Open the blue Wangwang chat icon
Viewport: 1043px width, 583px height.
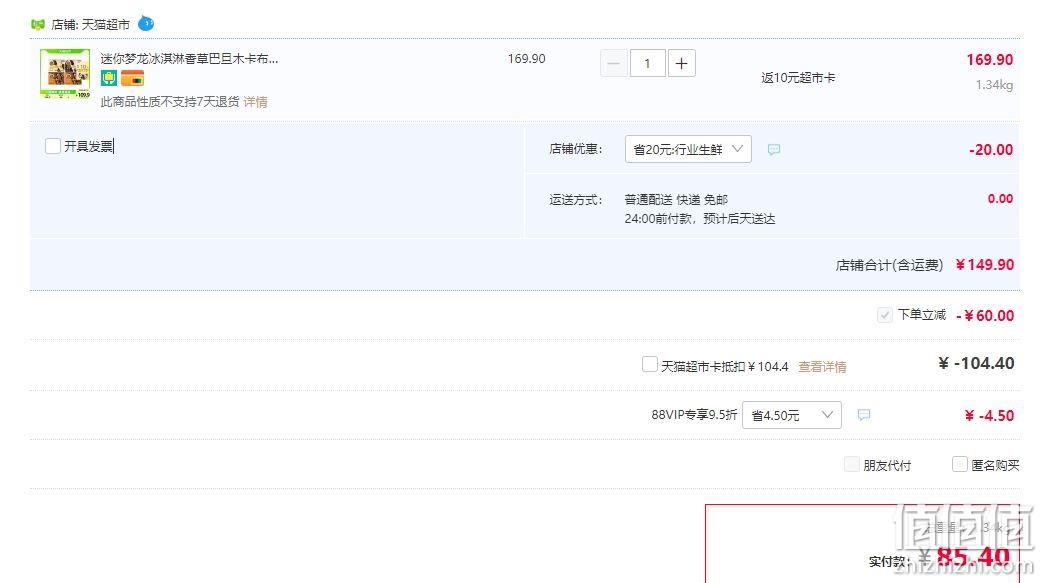click(146, 24)
